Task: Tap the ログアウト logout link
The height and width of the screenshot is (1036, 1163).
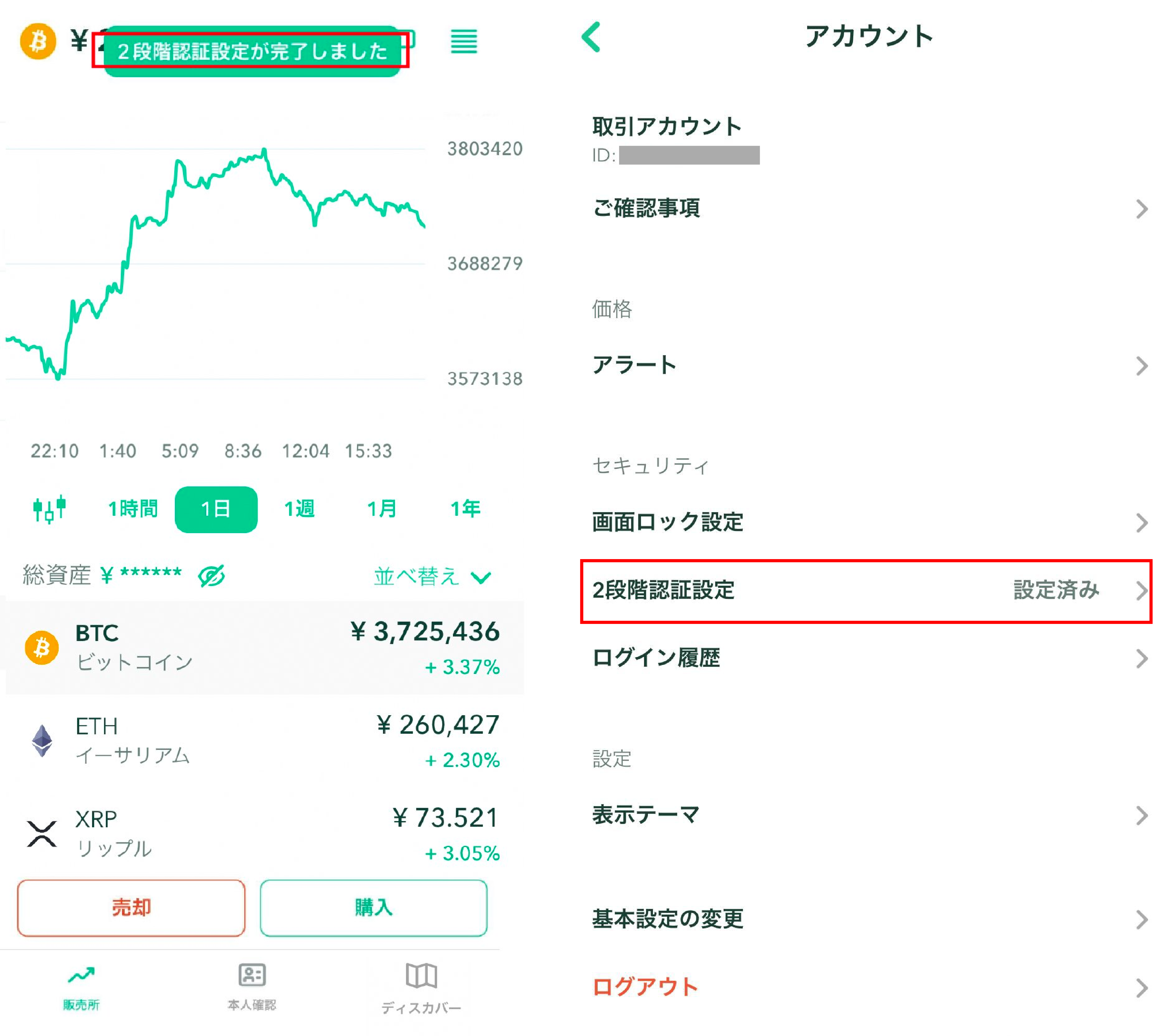Action: (645, 986)
